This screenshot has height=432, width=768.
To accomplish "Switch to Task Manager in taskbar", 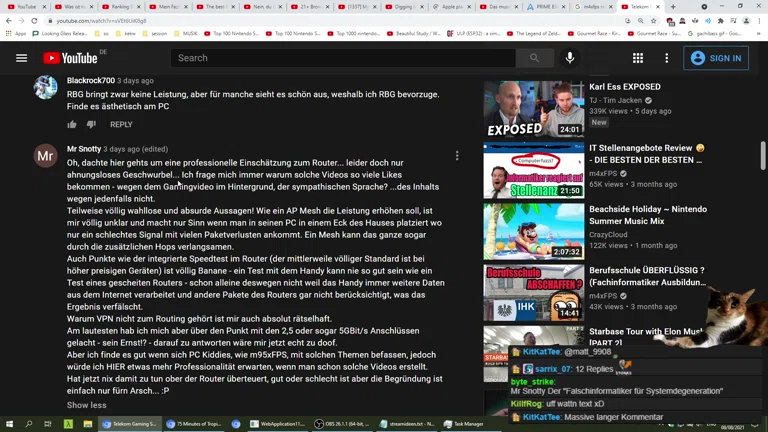I will (464, 424).
